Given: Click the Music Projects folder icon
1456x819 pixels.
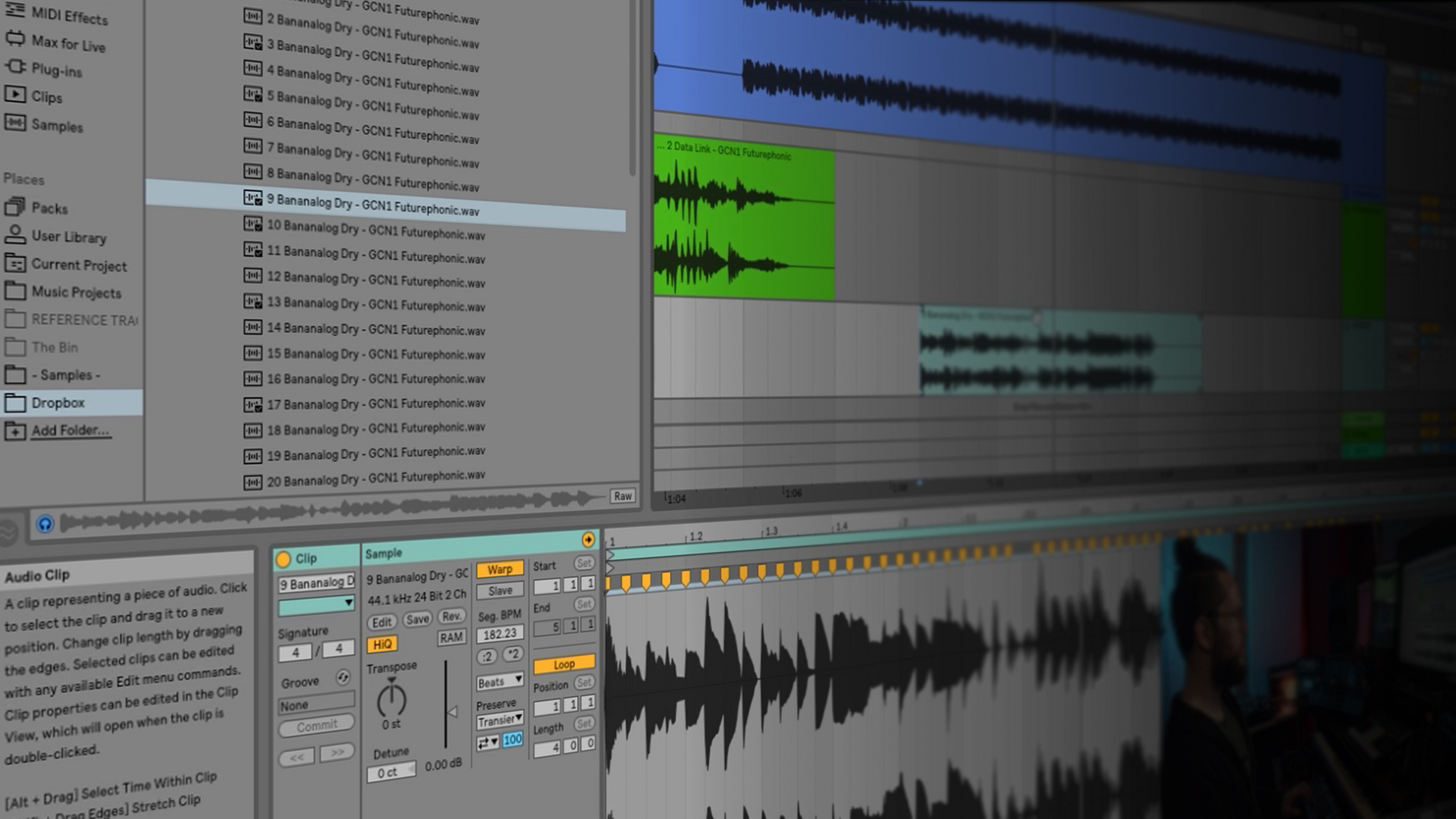Looking at the screenshot, I should pyautogui.click(x=14, y=290).
